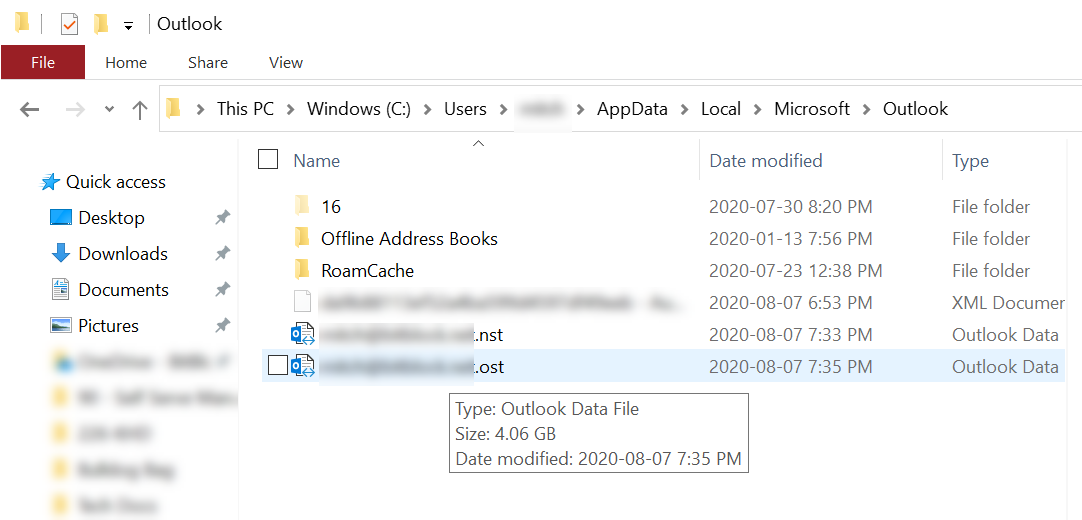Sort by the Name column header

316,161
